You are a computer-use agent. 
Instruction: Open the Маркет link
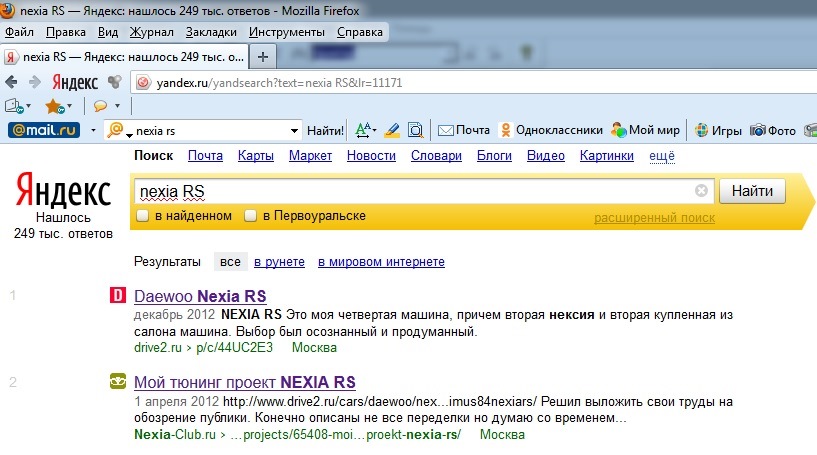[x=311, y=156]
